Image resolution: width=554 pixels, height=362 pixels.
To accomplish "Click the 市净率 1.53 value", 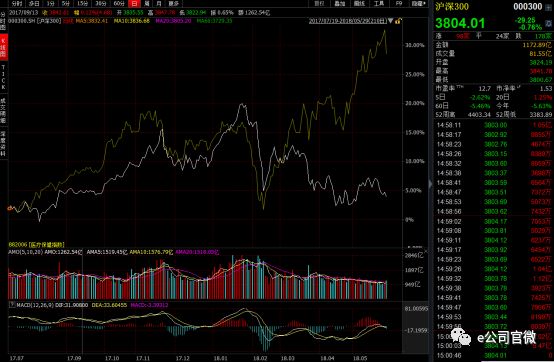I will click(546, 88).
